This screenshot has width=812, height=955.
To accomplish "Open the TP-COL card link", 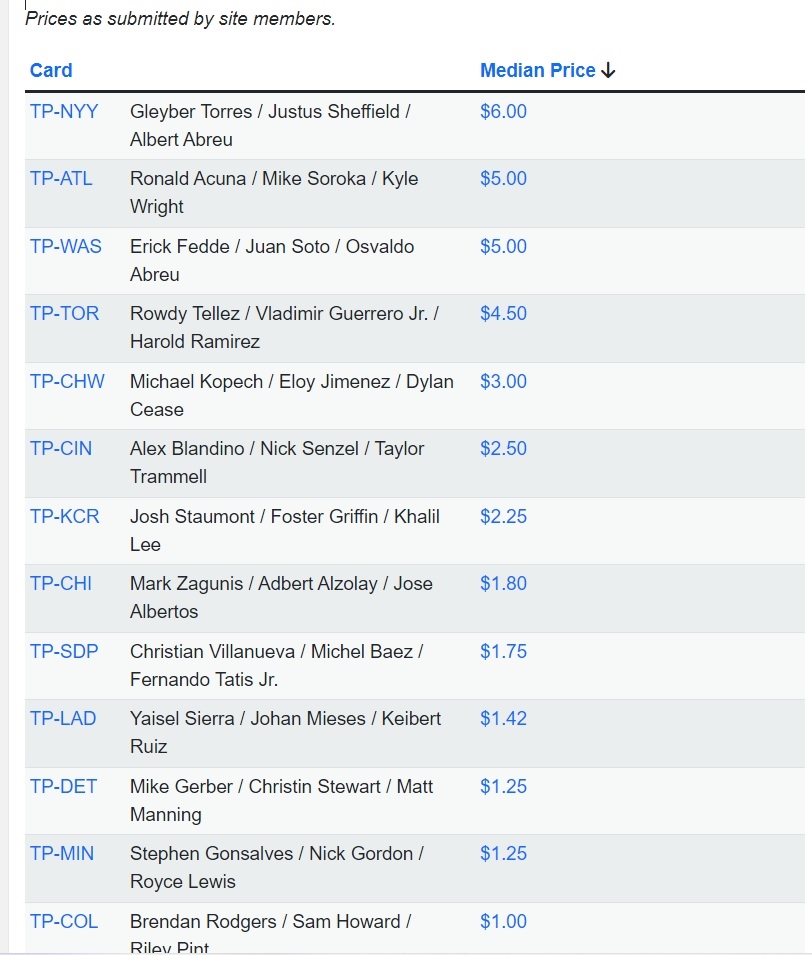I will click(64, 922).
